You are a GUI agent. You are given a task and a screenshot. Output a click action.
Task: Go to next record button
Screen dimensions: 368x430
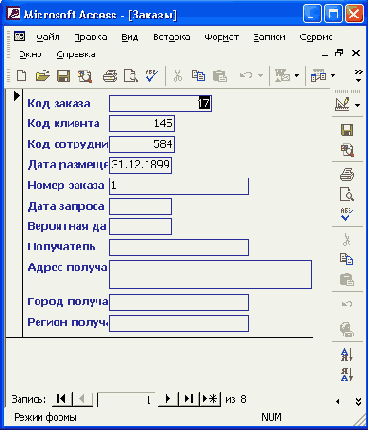tap(168, 399)
